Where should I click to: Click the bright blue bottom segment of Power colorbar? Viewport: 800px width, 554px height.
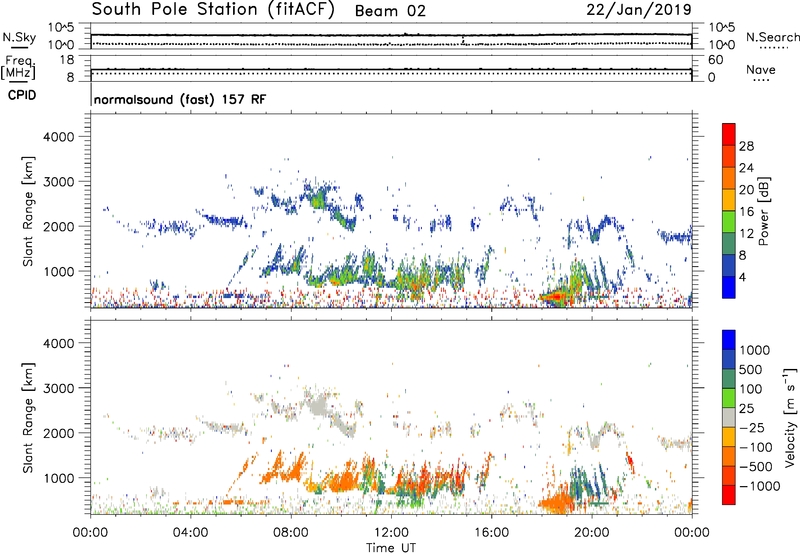pos(729,287)
